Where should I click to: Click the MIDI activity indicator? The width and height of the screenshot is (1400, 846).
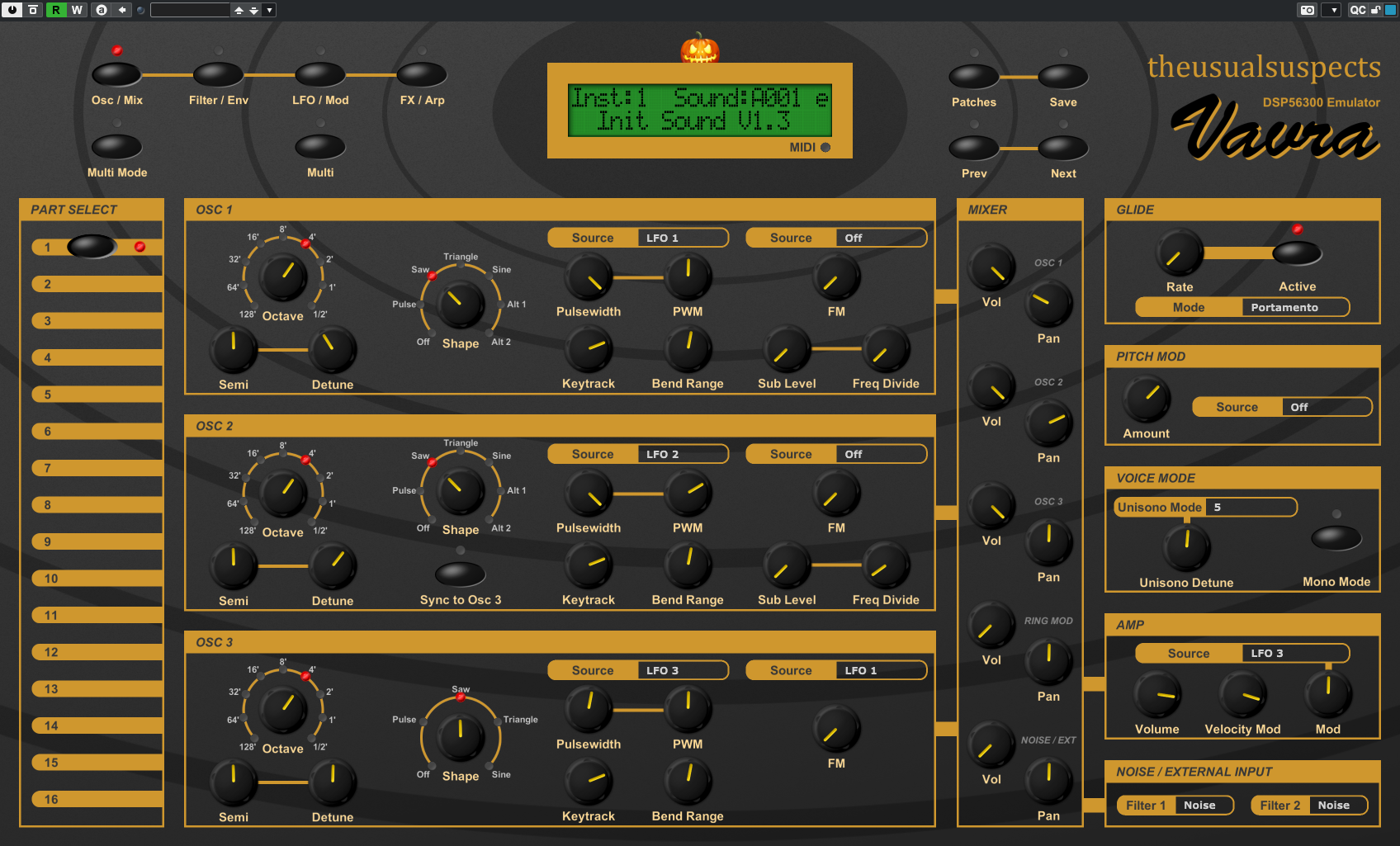click(825, 147)
